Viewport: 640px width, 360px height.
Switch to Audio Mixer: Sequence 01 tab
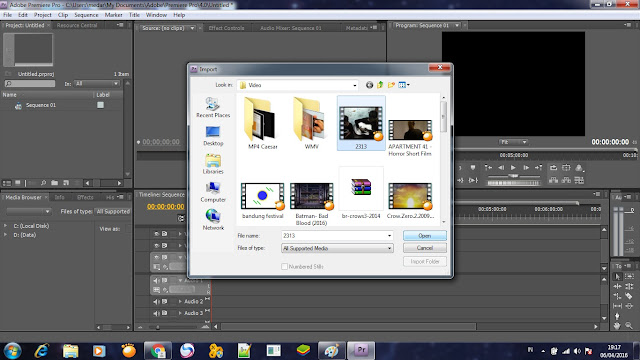pyautogui.click(x=291, y=28)
